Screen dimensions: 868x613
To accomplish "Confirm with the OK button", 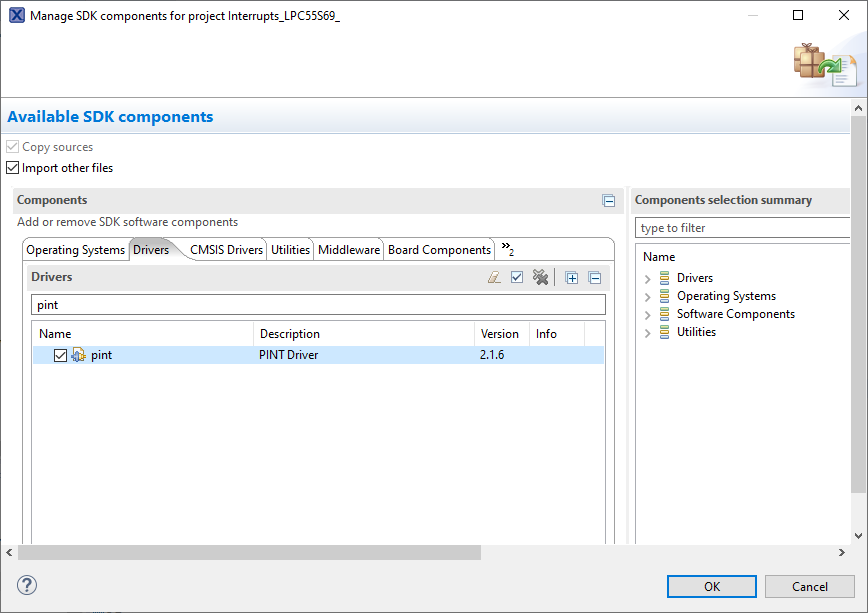I will click(711, 587).
